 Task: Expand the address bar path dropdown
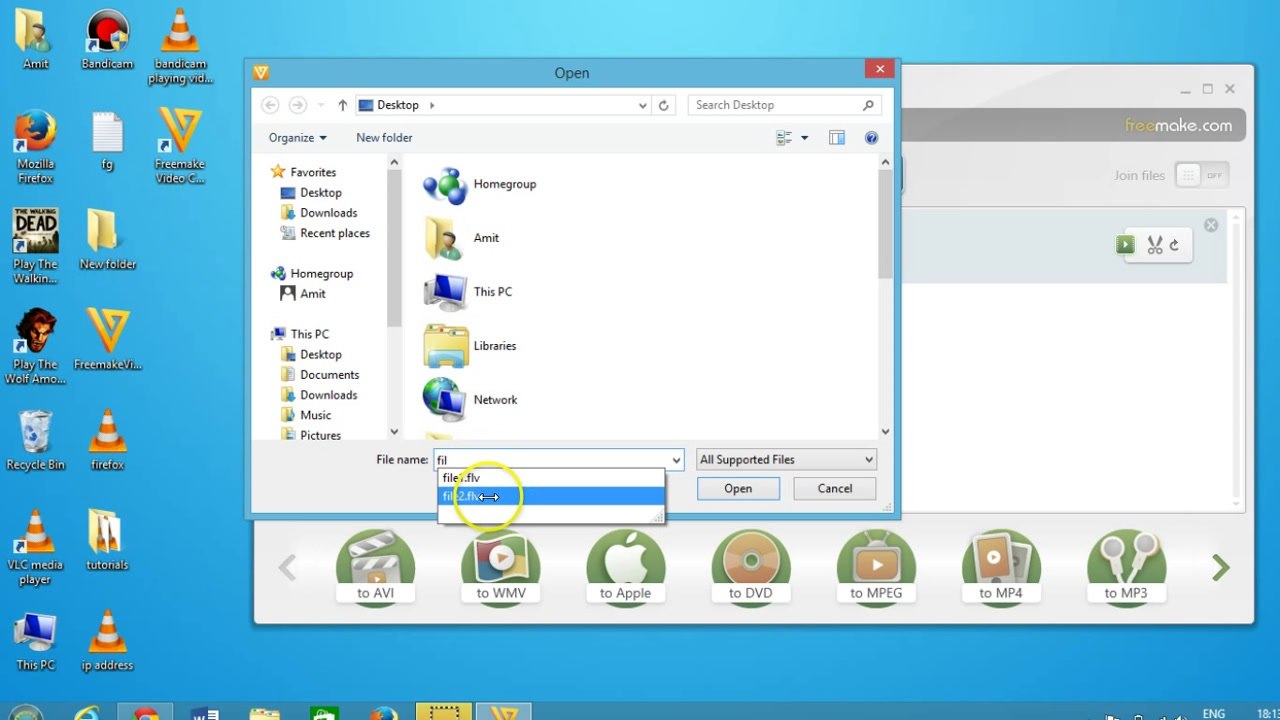coord(643,105)
